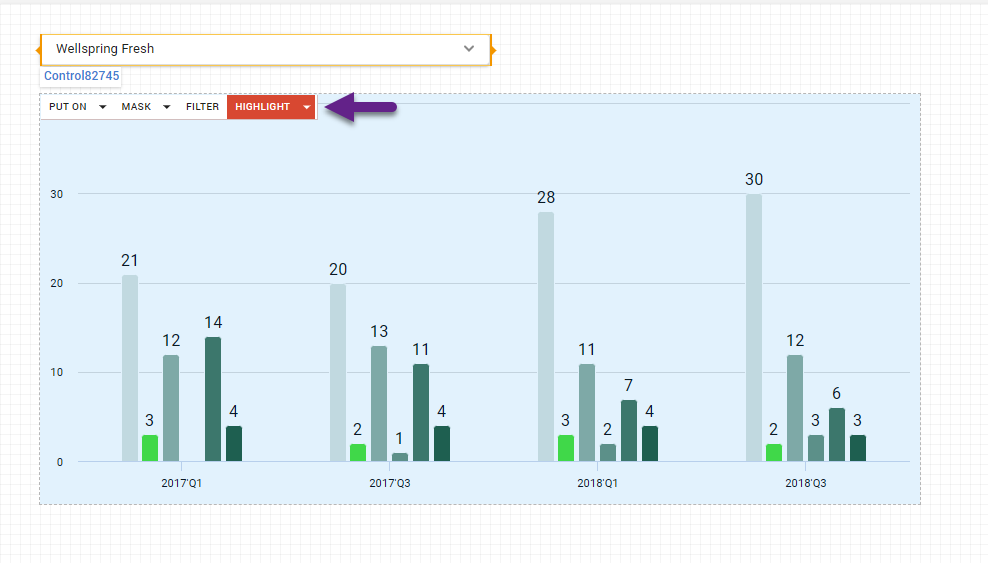Image resolution: width=988 pixels, height=563 pixels.
Task: Open the Wellspring Fresh dropdown chevron
Action: click(469, 49)
